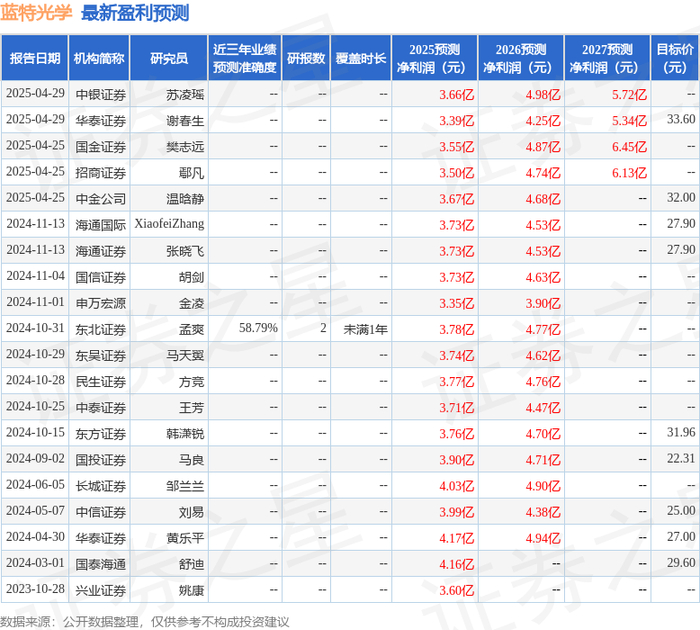Click the 2025预测净利润 column header
The image size is (700, 630).
click(x=434, y=58)
